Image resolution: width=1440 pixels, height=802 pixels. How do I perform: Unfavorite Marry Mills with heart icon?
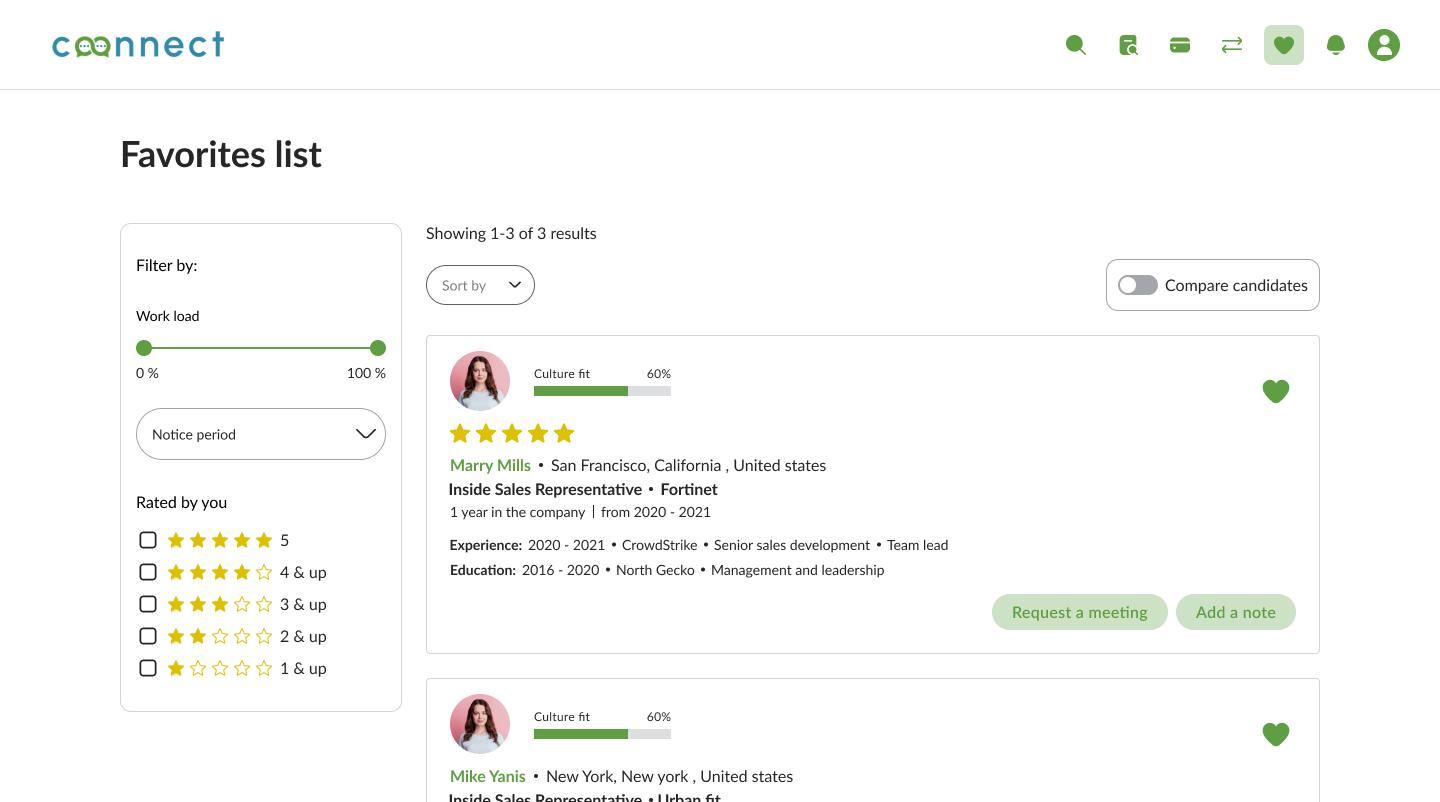click(1275, 391)
